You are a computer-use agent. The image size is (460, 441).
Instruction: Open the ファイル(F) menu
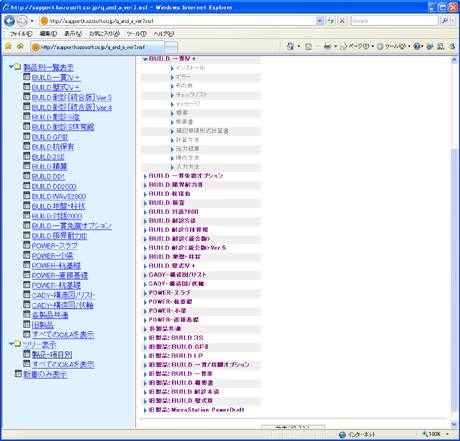coord(21,34)
